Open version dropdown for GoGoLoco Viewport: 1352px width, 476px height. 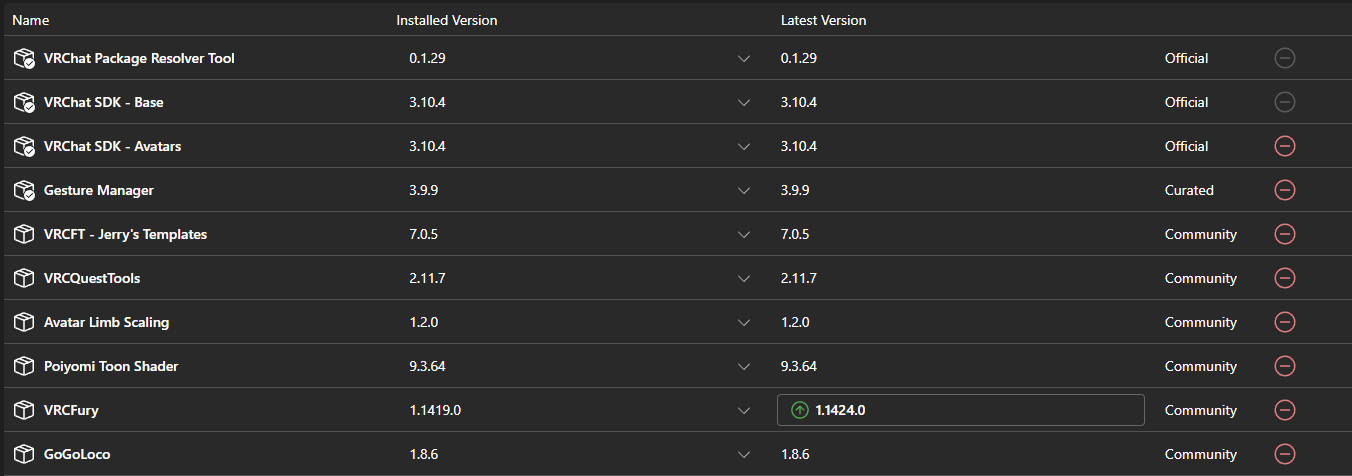[744, 455]
